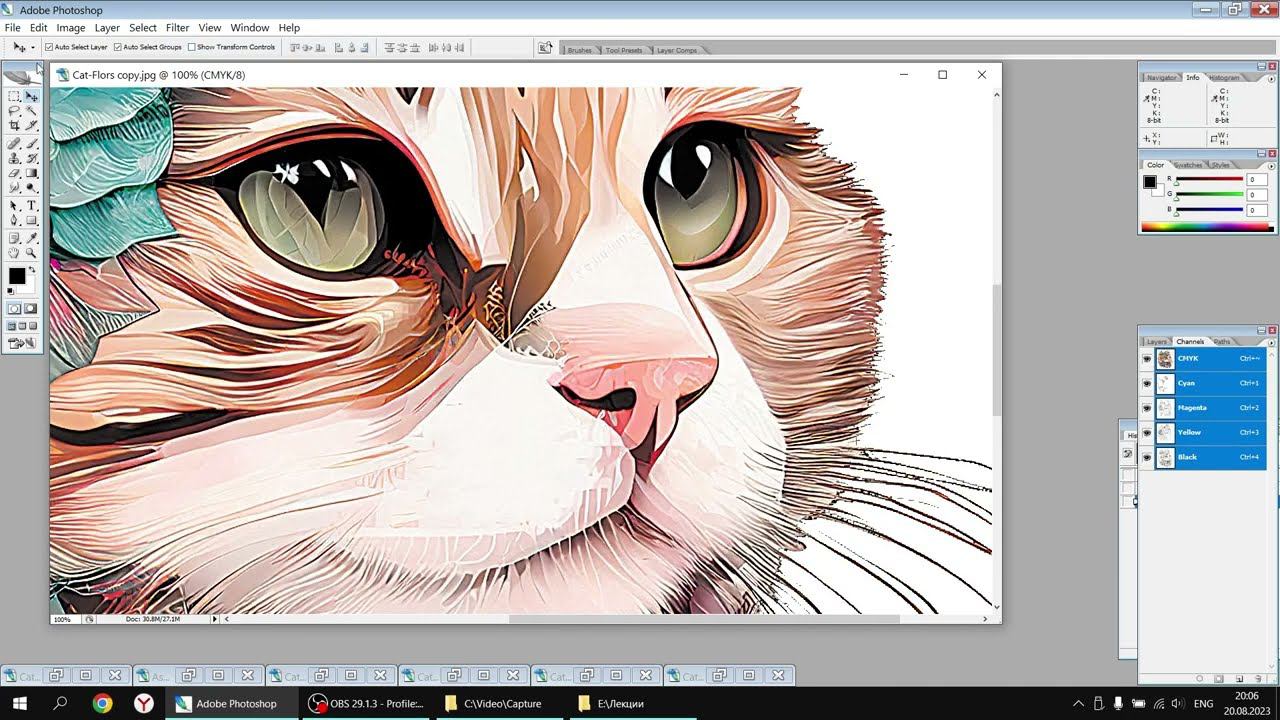Viewport: 1280px width, 720px height.
Task: Open Google Chrome from the taskbar
Action: click(102, 703)
